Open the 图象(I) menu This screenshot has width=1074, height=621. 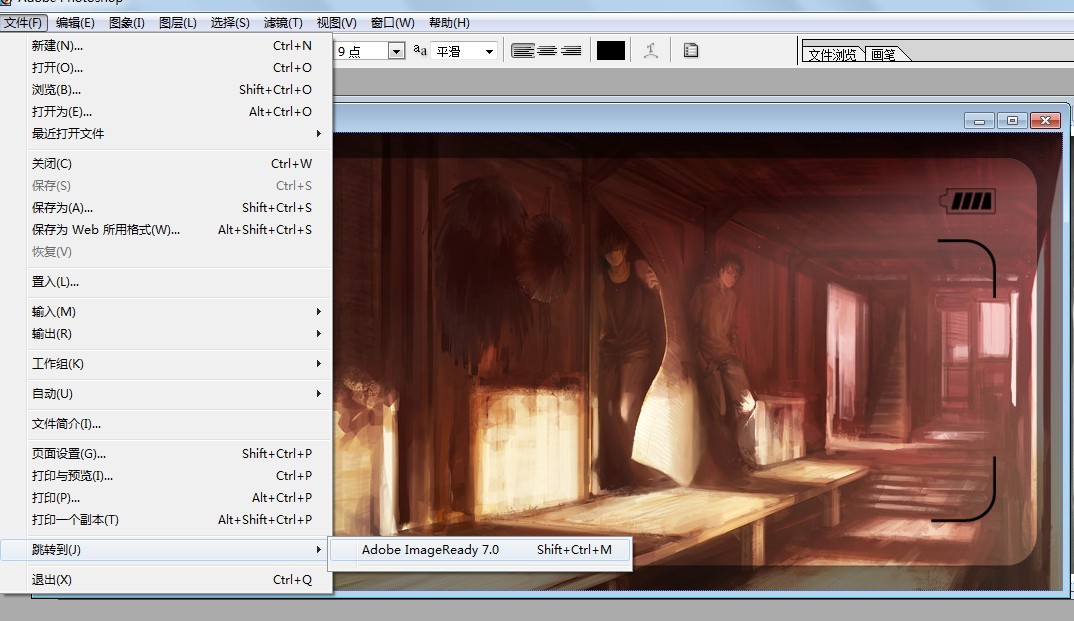[127, 23]
